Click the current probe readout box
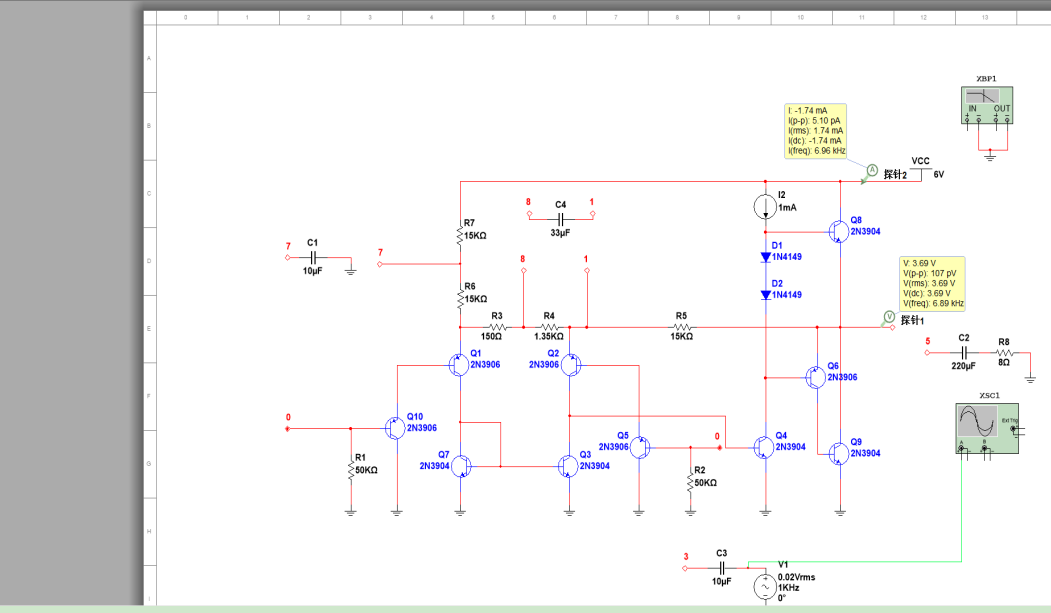The height and width of the screenshot is (613, 1051). pyautogui.click(x=816, y=131)
